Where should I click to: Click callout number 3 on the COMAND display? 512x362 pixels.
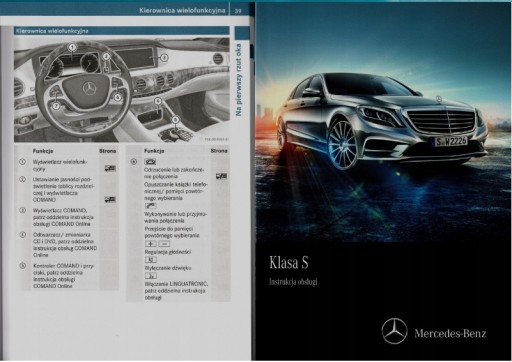[x=164, y=58]
